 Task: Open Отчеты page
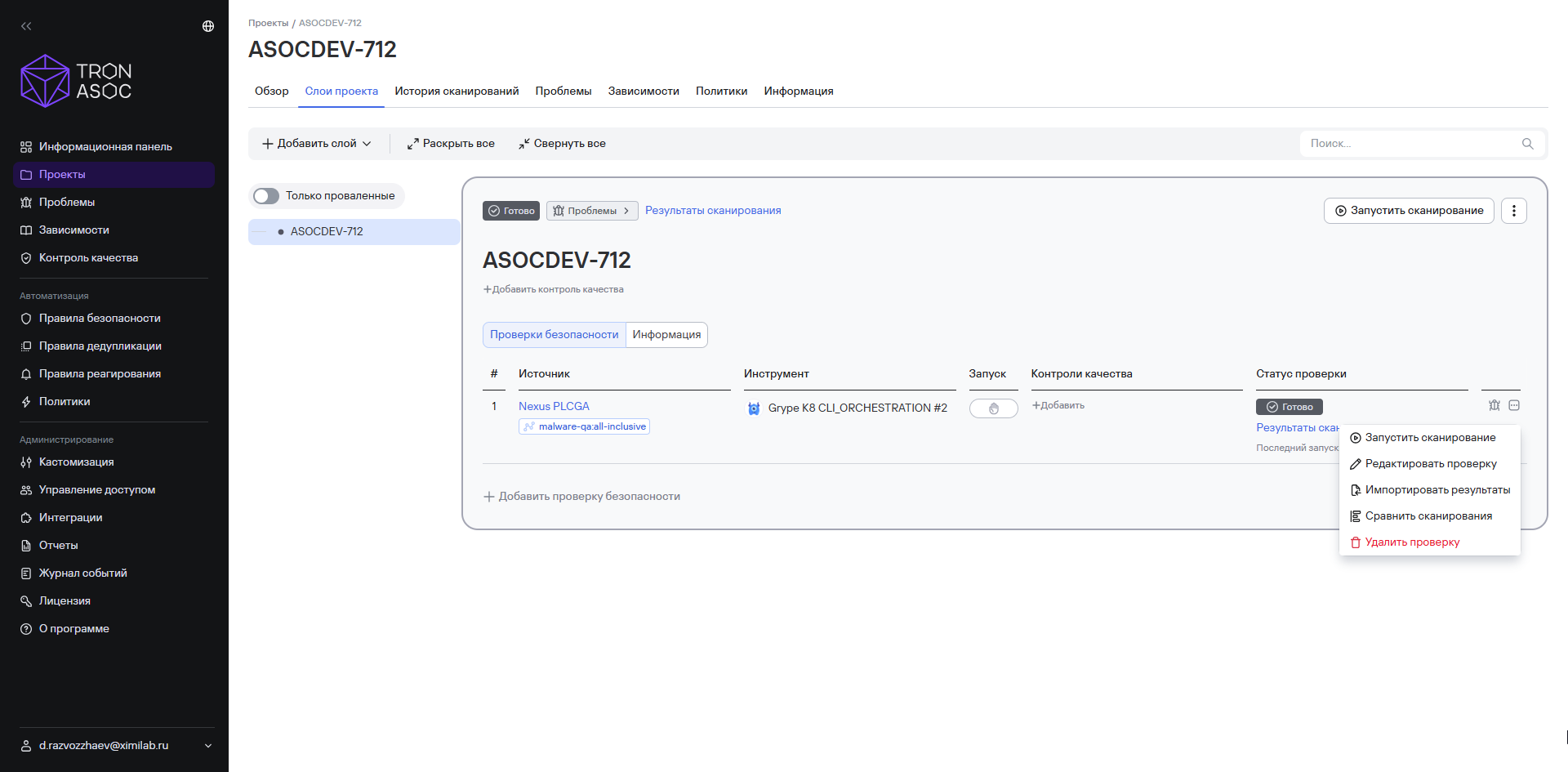coord(114,545)
